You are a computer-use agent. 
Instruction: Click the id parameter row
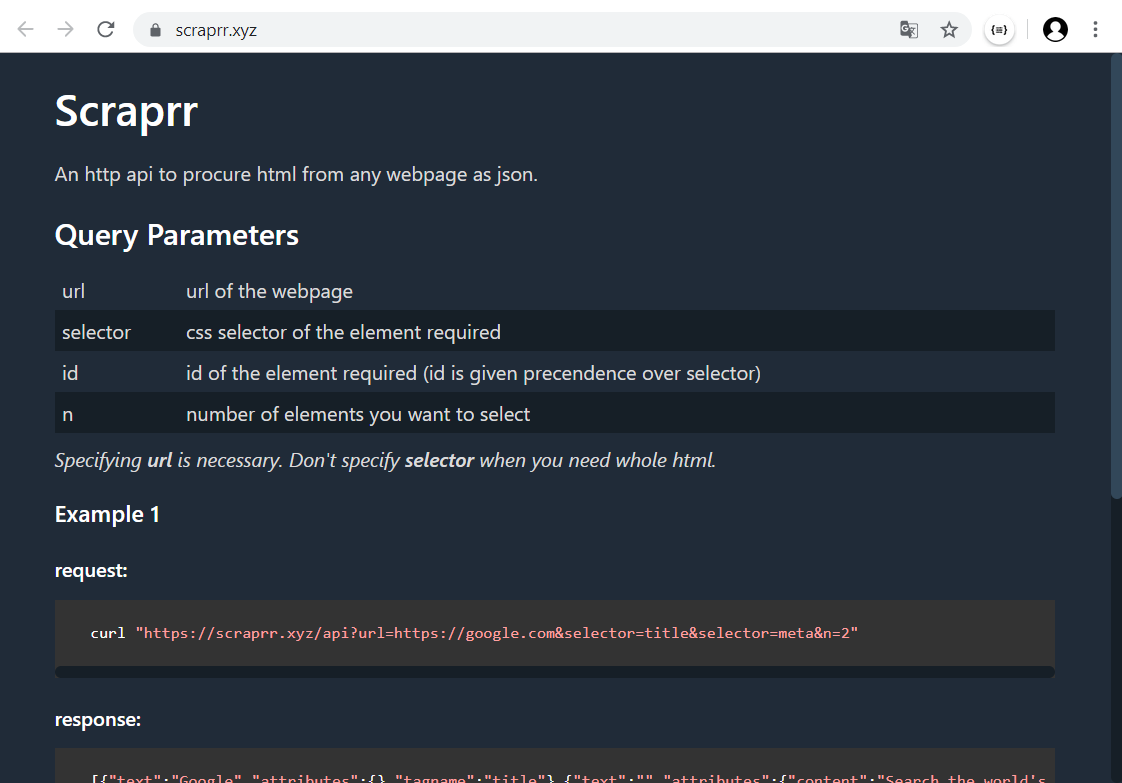[x=555, y=373]
